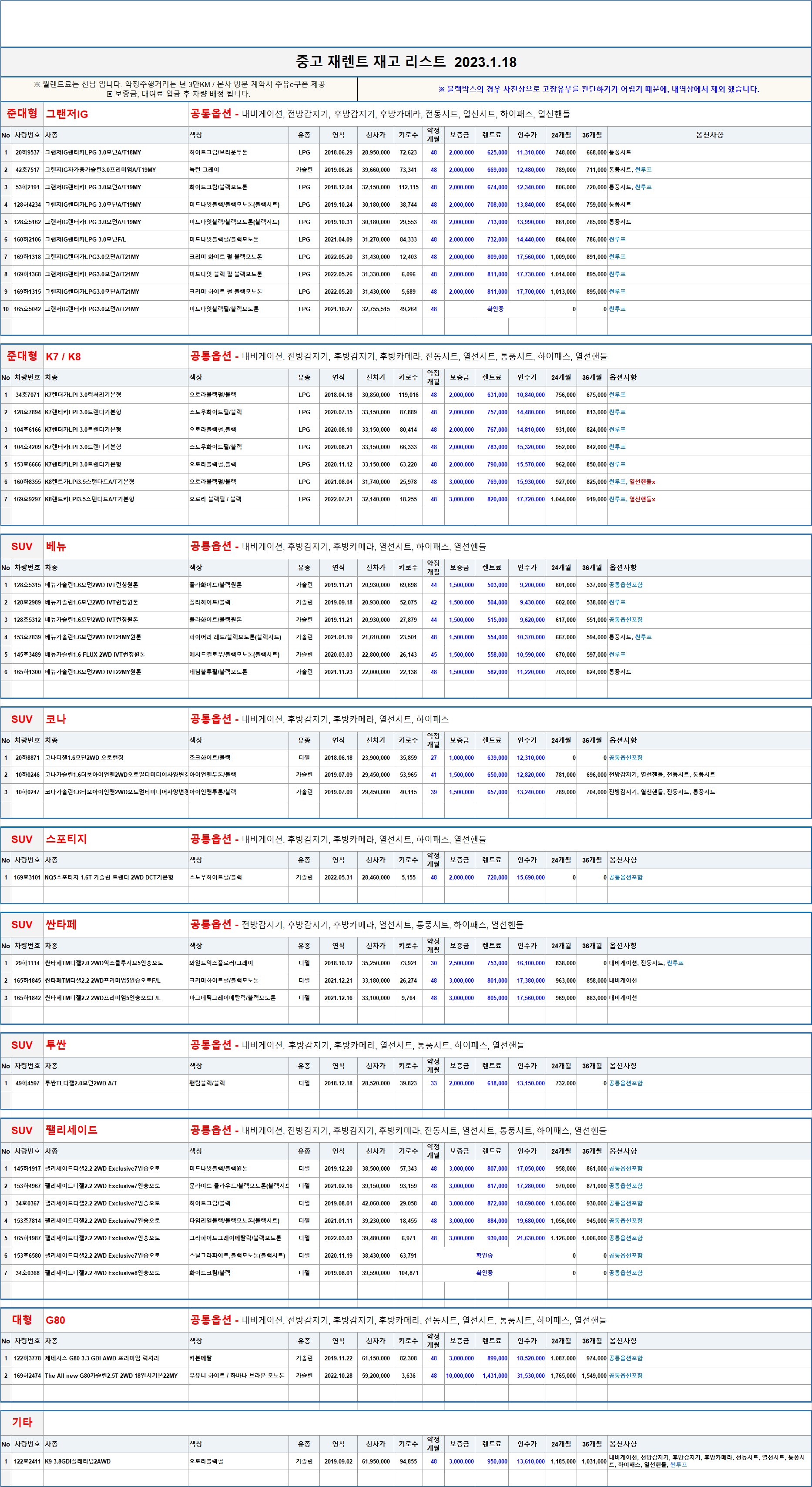Select plate number '169호9297'
812x1487 pixels.
coord(28,499)
